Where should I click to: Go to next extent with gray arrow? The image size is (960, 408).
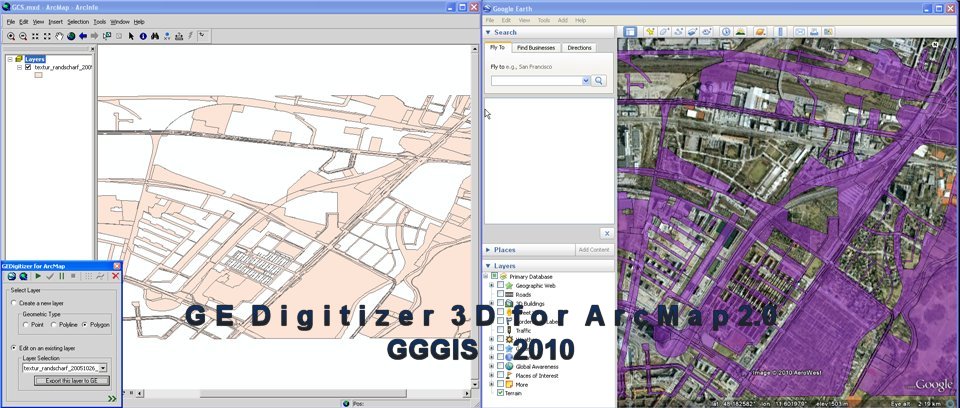(x=94, y=36)
